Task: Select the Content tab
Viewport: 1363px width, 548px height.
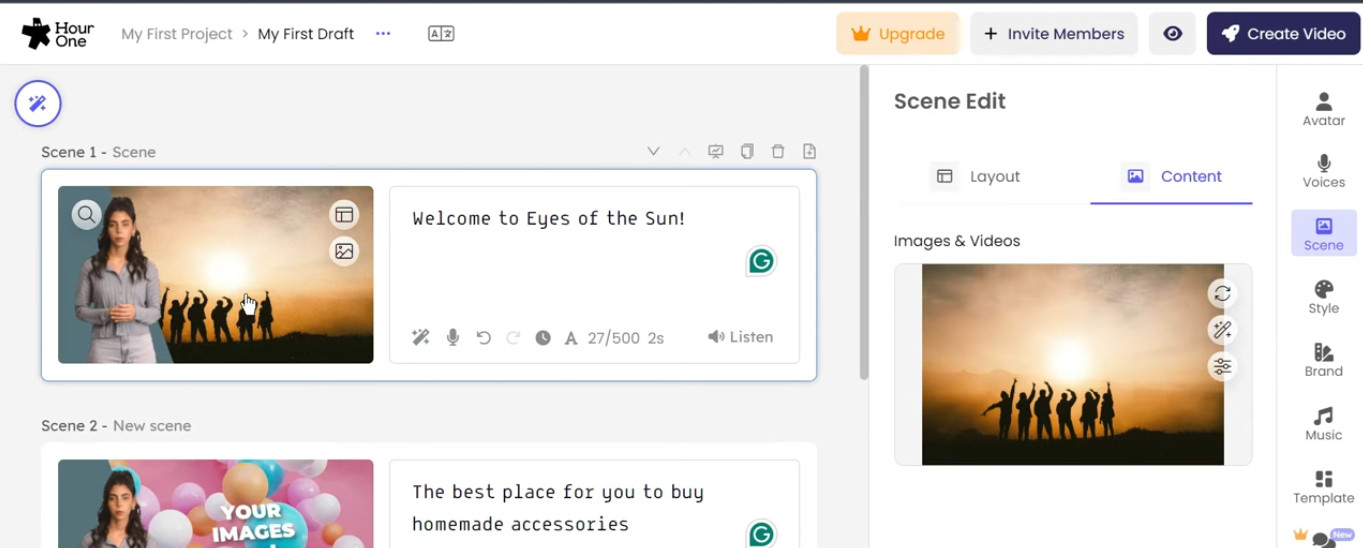Action: [x=1172, y=176]
